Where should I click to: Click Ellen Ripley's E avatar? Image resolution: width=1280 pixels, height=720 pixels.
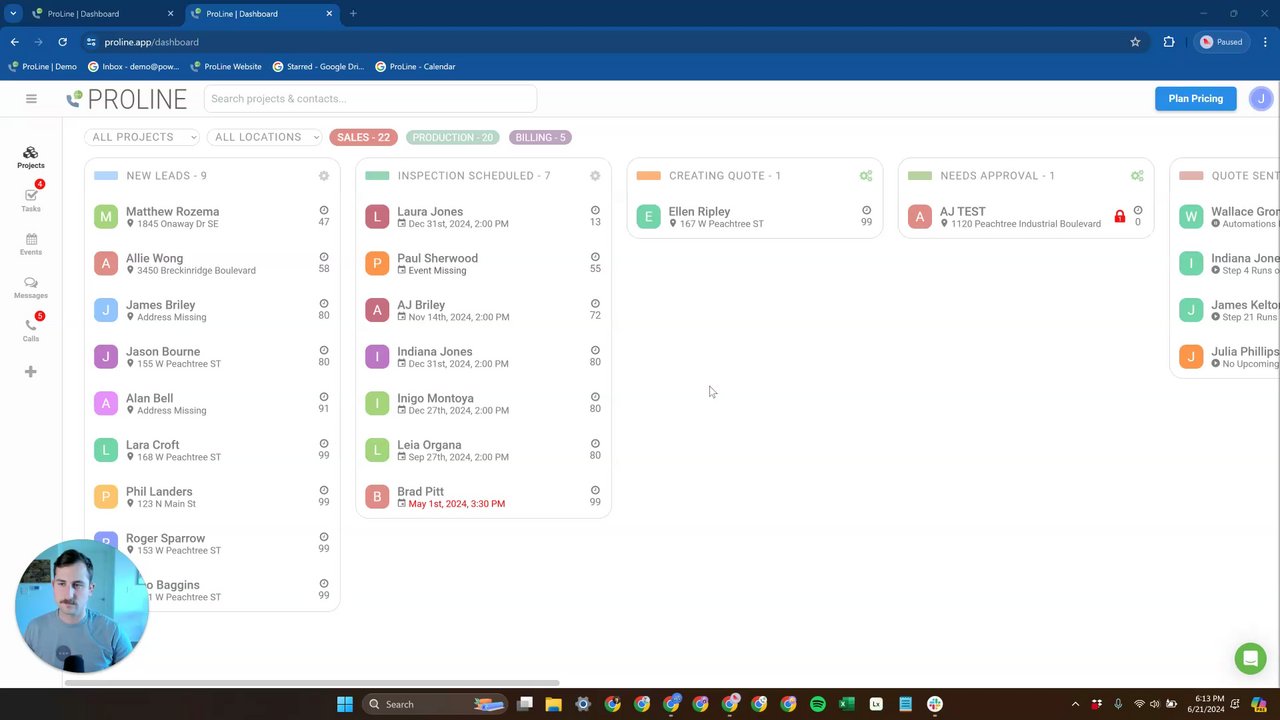[x=648, y=216]
